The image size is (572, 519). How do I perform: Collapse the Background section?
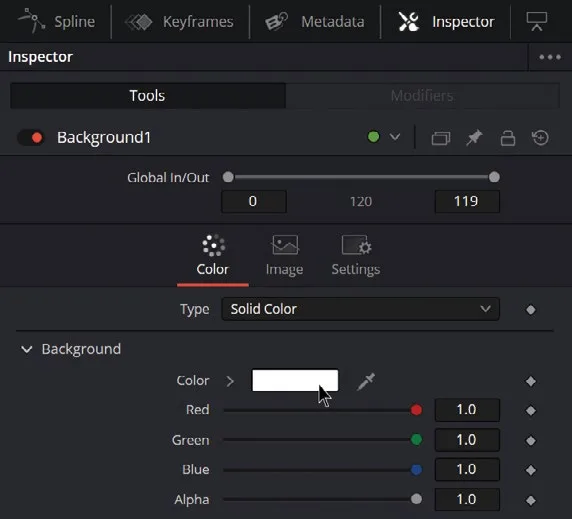(27, 349)
